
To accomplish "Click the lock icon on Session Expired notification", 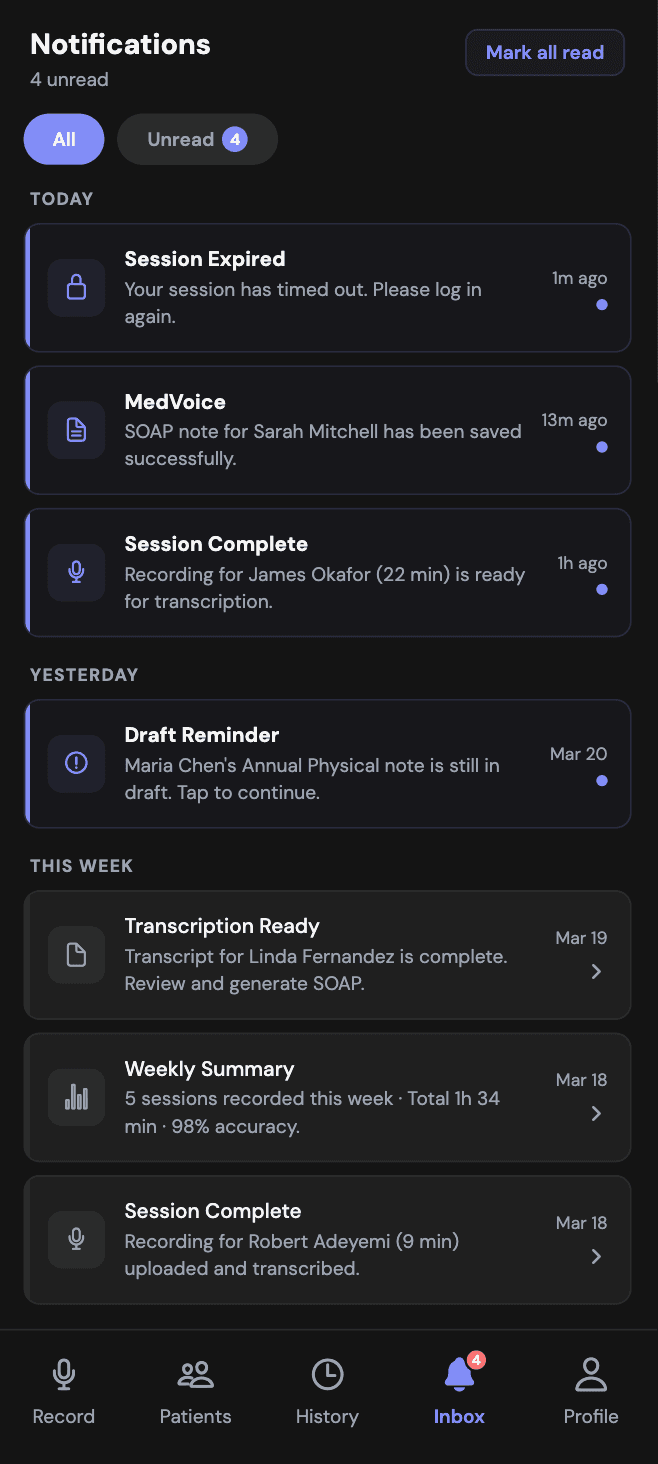I will (x=76, y=287).
